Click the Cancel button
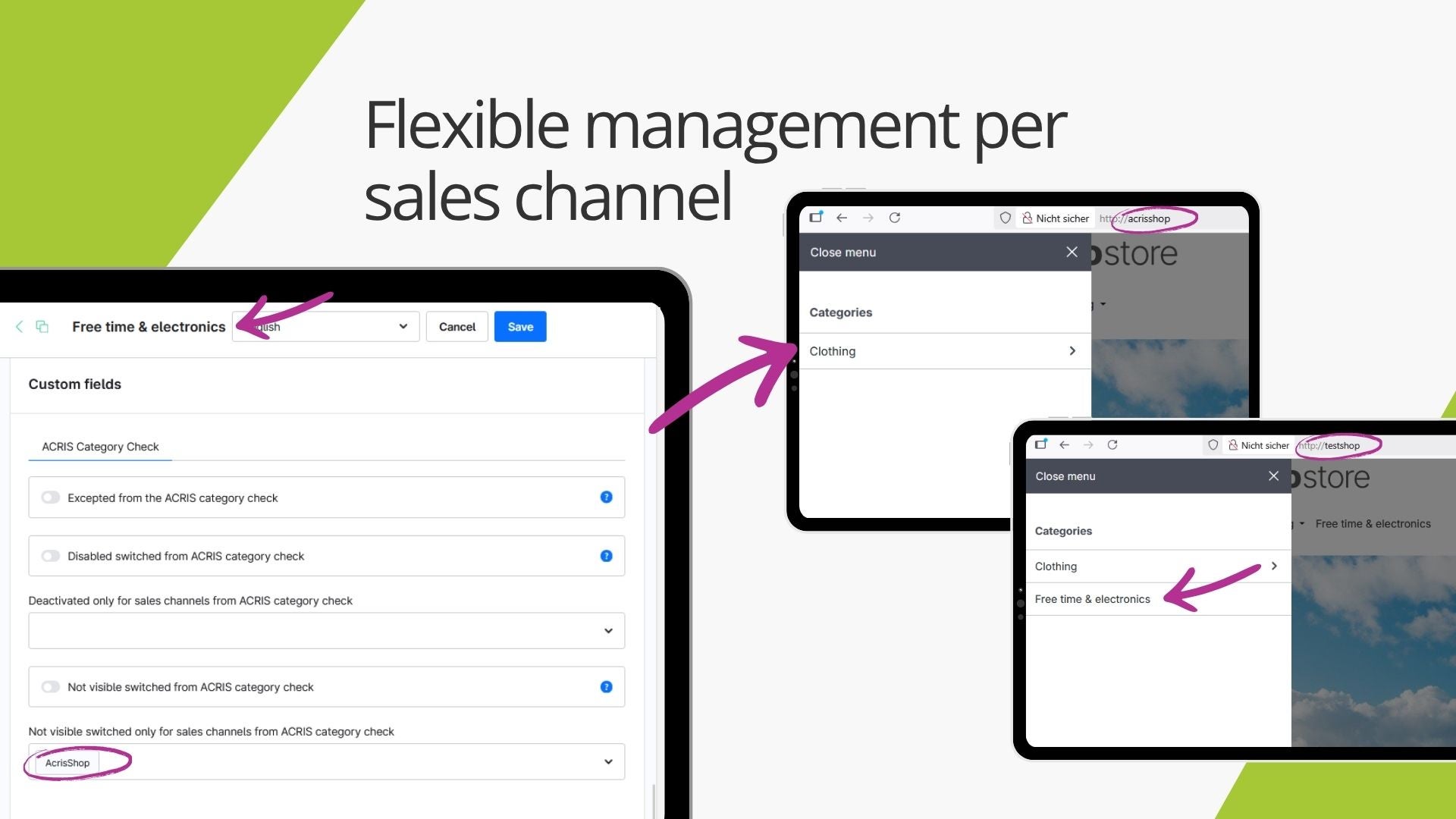The image size is (1456, 819). pos(457,327)
